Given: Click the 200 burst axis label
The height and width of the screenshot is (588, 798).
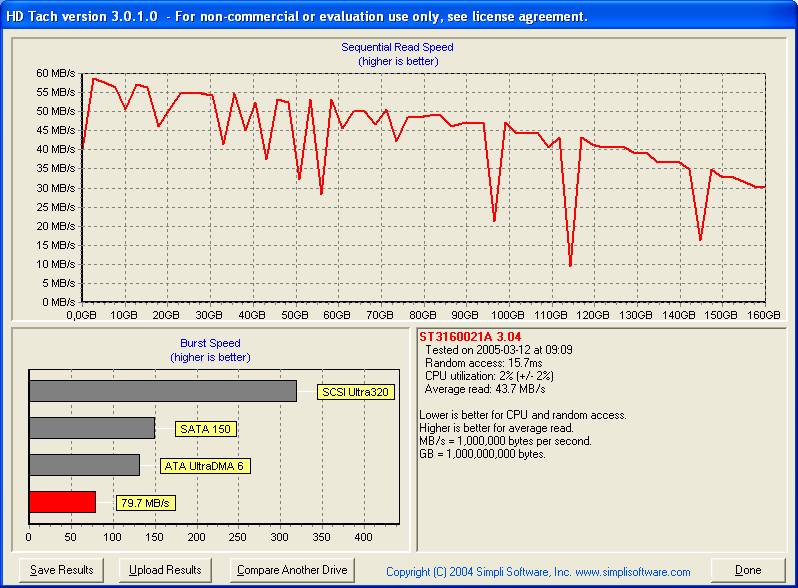Looking at the screenshot, I should tap(196, 537).
